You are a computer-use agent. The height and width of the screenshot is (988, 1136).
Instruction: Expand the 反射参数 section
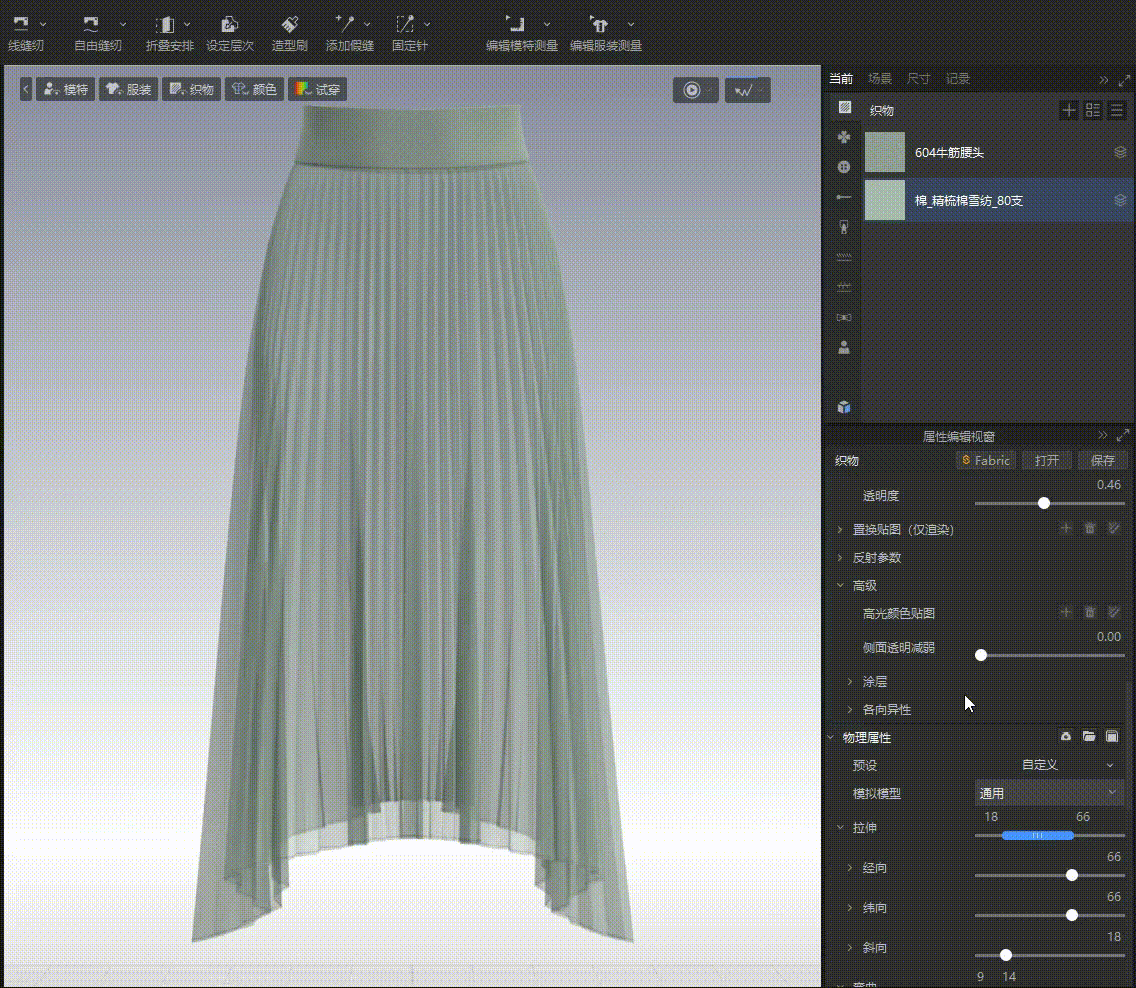click(x=877, y=557)
